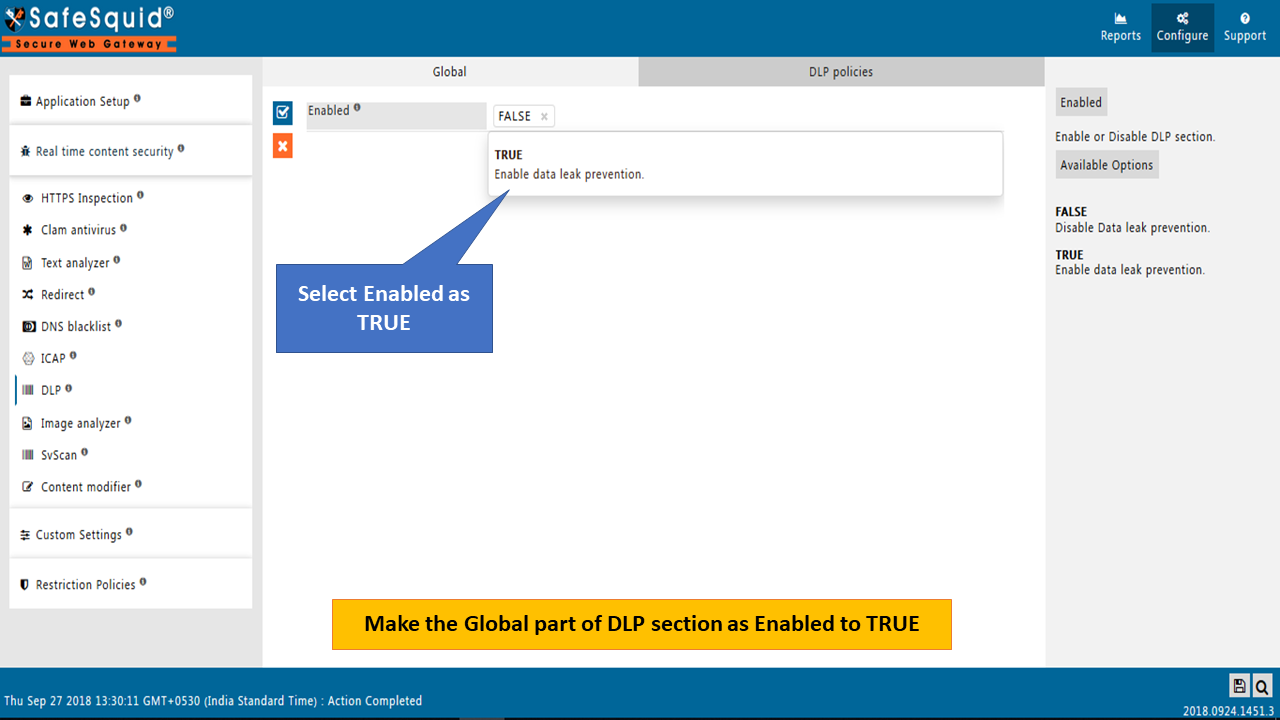The width and height of the screenshot is (1280, 720).
Task: Click the Text analyzer document icon
Action: click(x=28, y=263)
